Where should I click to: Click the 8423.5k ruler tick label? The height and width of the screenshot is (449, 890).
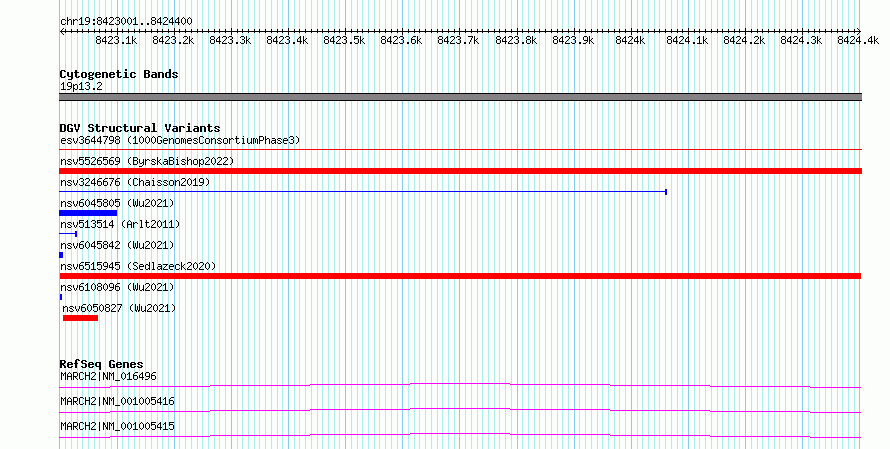(x=344, y=40)
